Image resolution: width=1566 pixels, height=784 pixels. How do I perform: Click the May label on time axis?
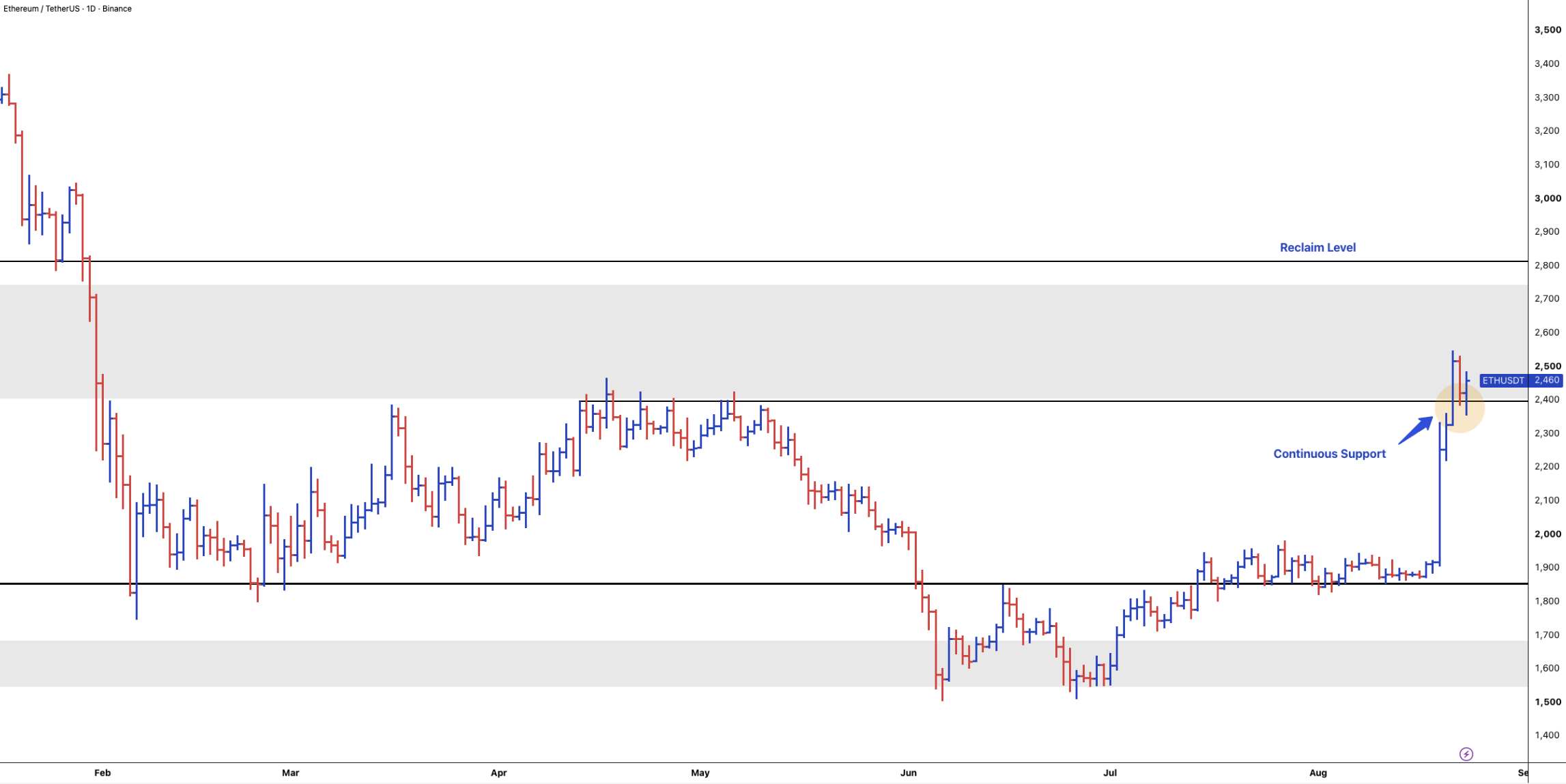(x=700, y=772)
